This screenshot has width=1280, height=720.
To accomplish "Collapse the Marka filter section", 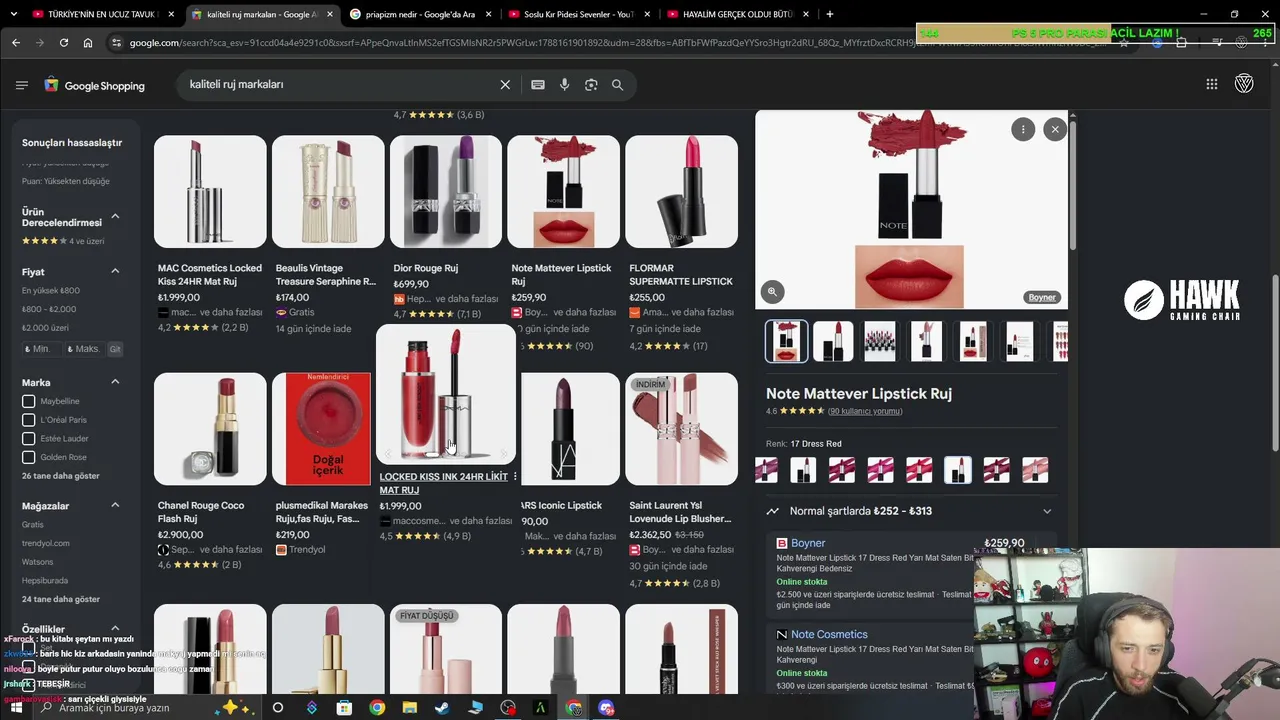I will [115, 382].
